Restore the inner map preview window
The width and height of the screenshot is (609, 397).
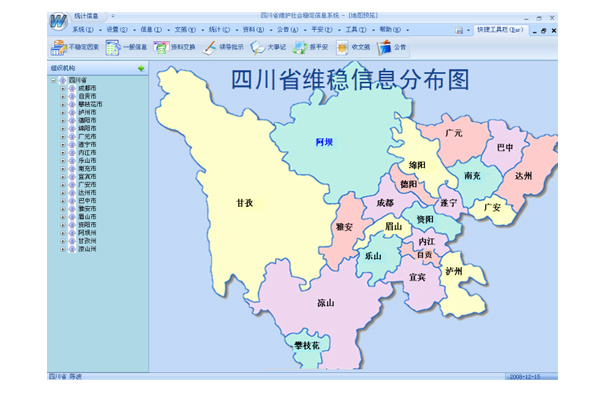544,31
